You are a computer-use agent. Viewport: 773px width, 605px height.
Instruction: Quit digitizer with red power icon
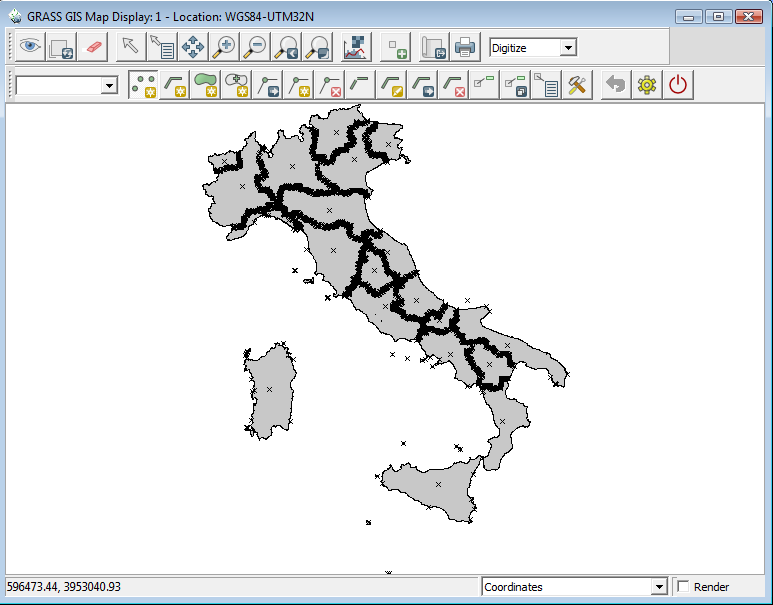678,85
